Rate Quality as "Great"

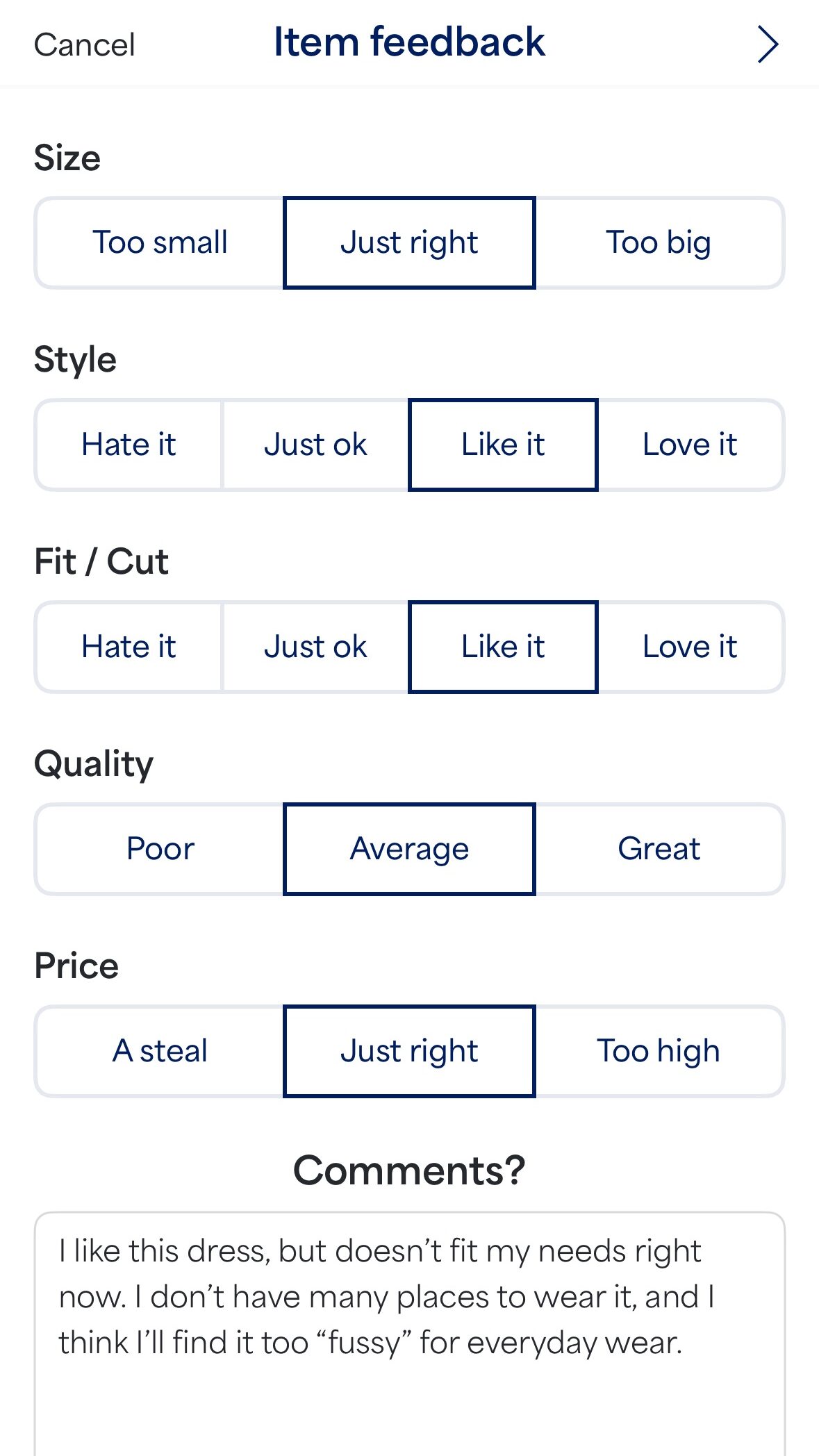coord(659,849)
